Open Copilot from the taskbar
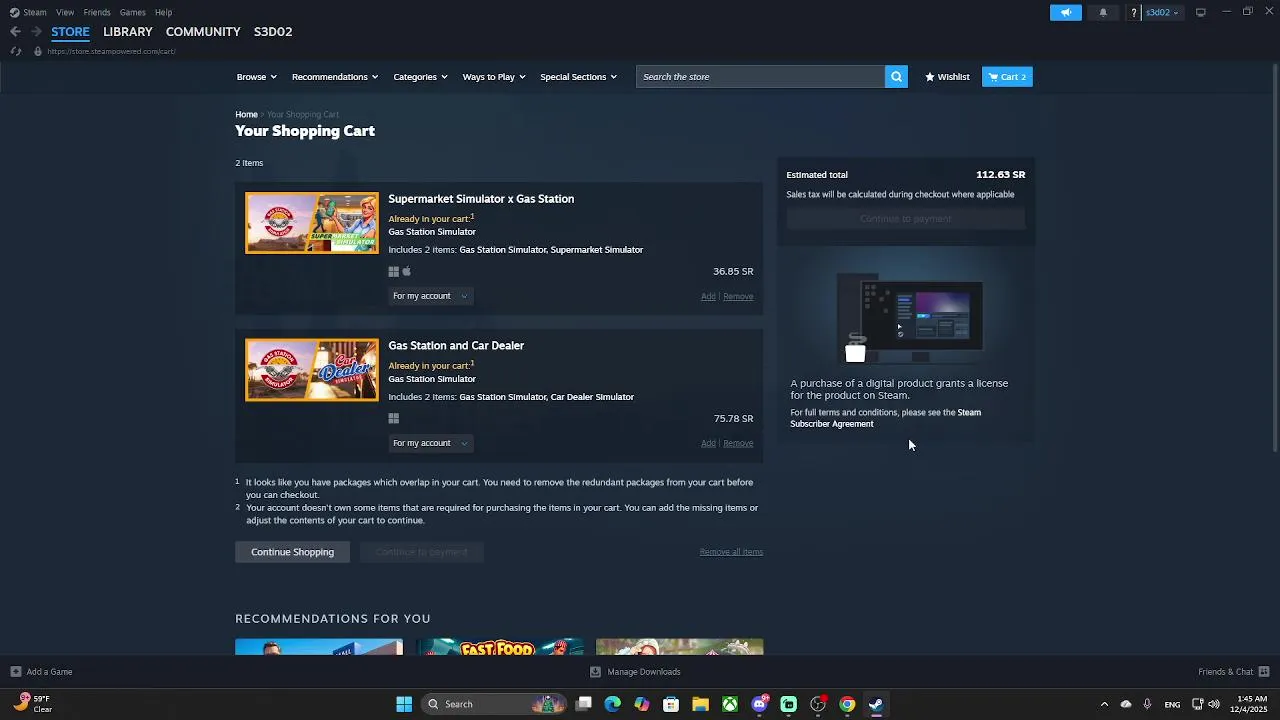1280x720 pixels. tap(642, 704)
